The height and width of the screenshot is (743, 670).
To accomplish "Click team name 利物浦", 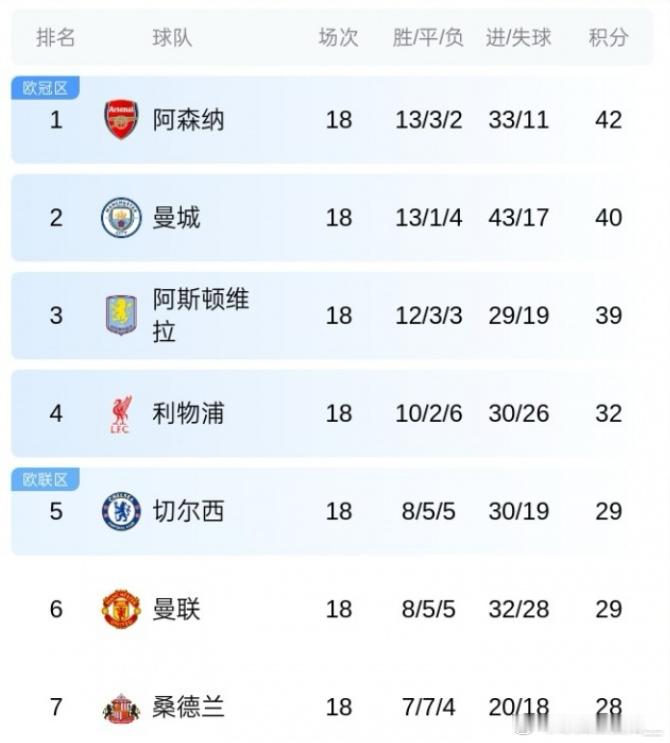I will (x=188, y=413).
